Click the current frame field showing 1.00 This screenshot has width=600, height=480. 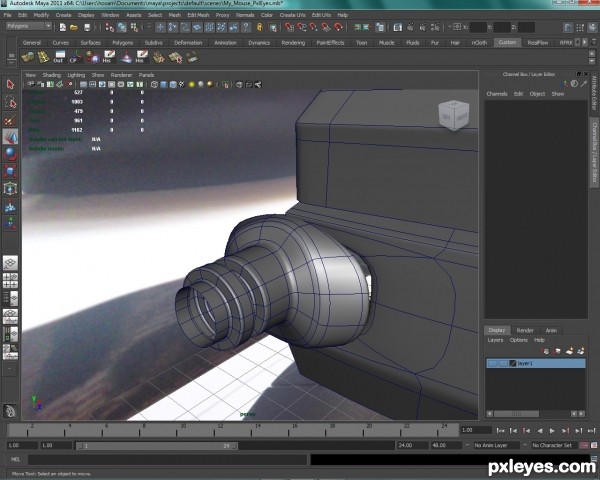[475, 430]
